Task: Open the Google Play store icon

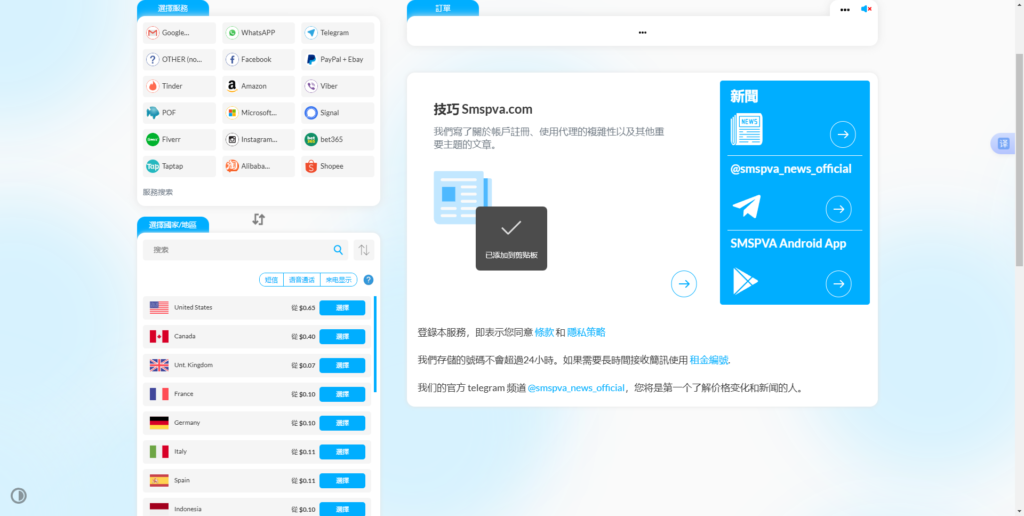Action: click(745, 281)
